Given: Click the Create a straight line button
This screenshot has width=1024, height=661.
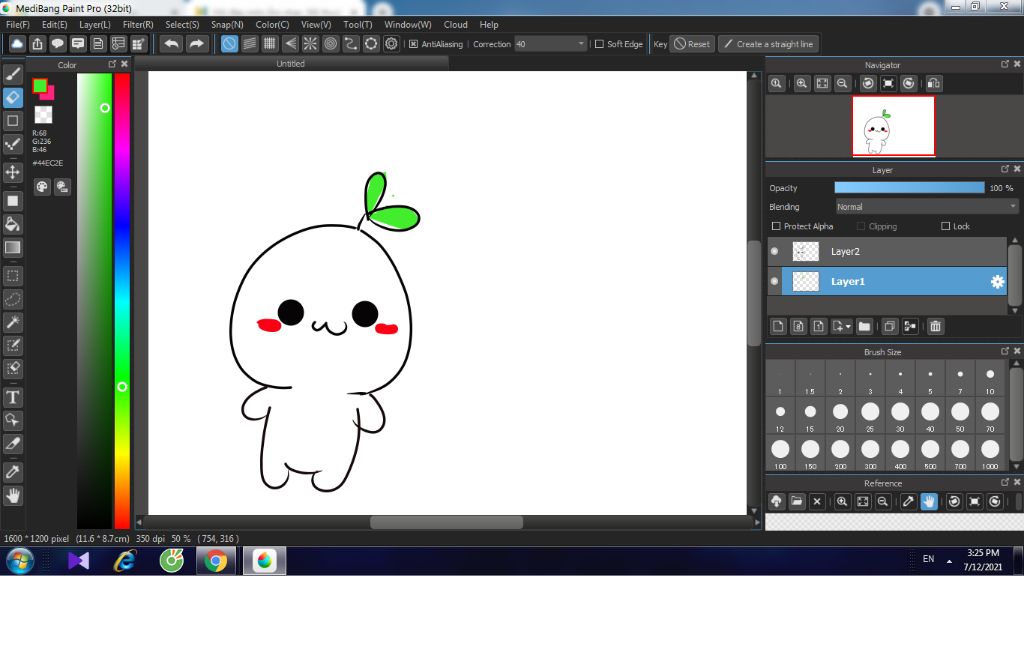Looking at the screenshot, I should [769, 44].
